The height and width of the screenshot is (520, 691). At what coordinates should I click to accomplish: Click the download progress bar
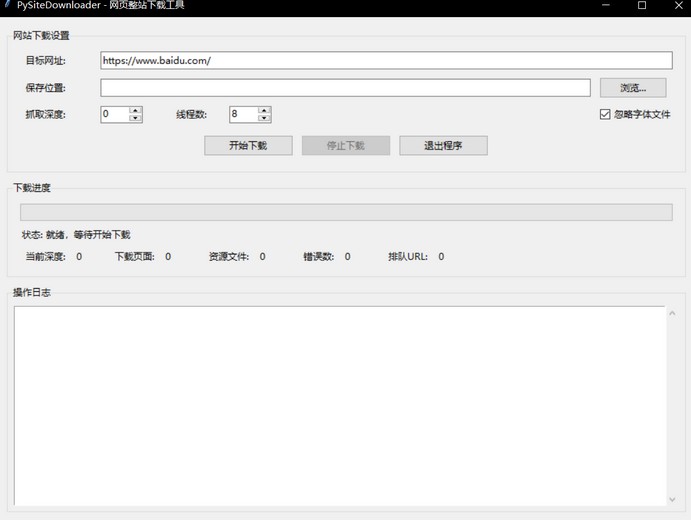[x=345, y=212]
